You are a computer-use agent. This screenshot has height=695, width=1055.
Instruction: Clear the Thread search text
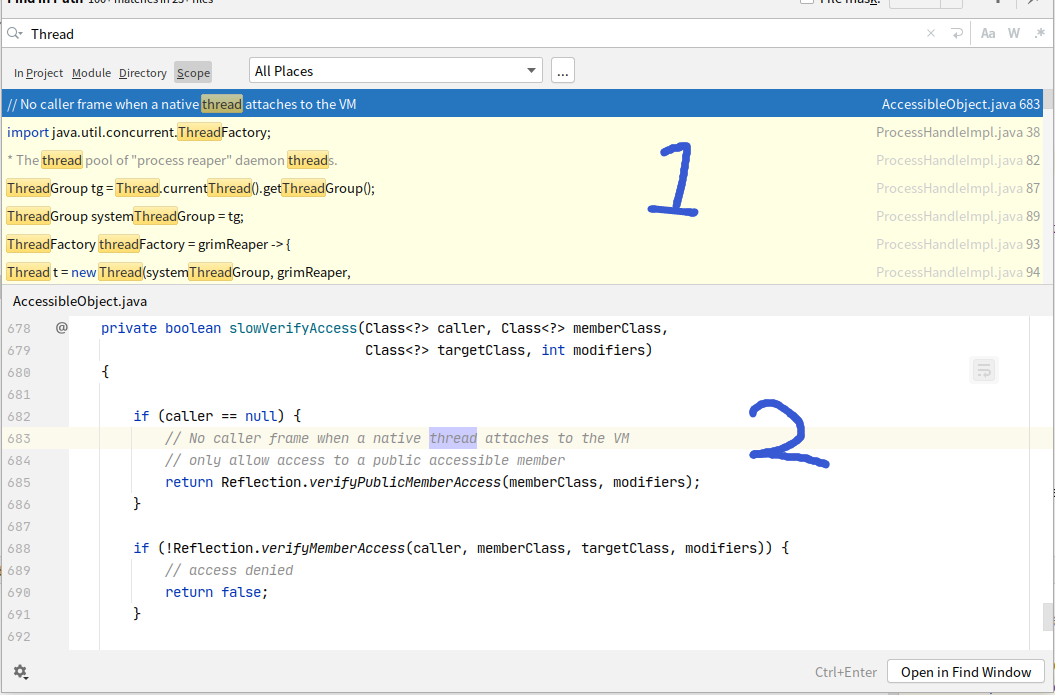[931, 33]
